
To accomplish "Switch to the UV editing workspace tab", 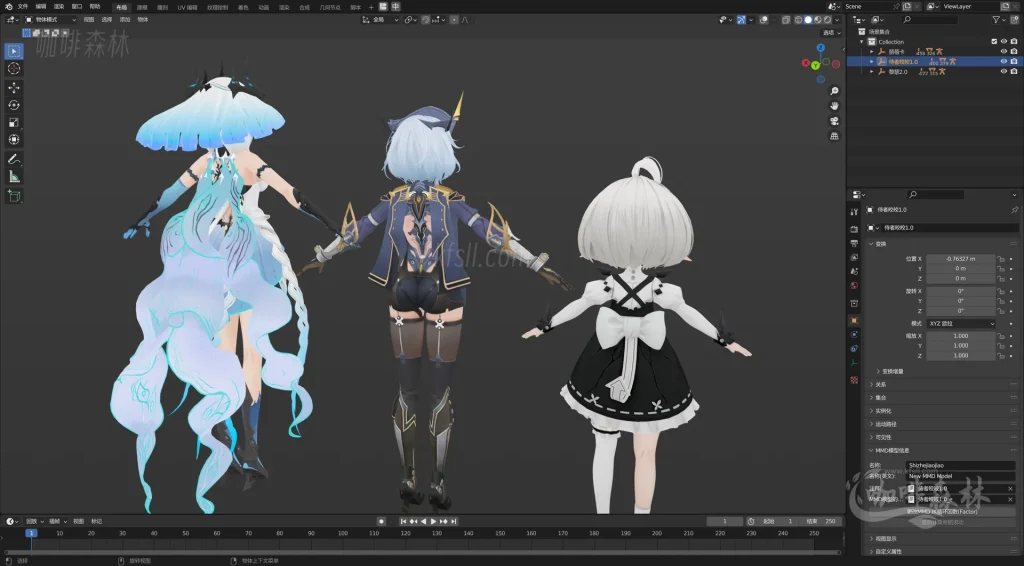I will point(187,7).
